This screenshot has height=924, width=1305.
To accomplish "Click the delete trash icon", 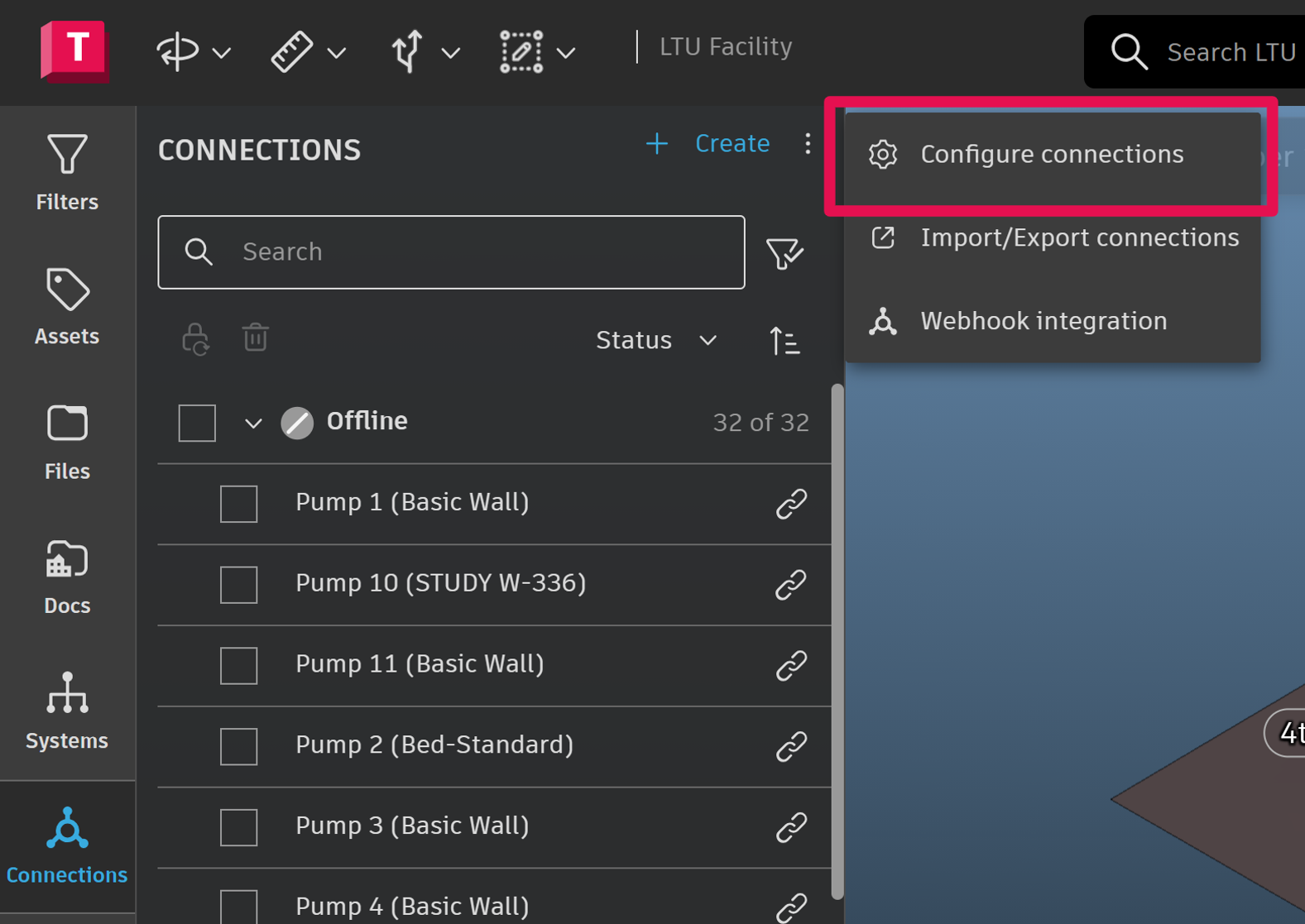I will point(255,338).
